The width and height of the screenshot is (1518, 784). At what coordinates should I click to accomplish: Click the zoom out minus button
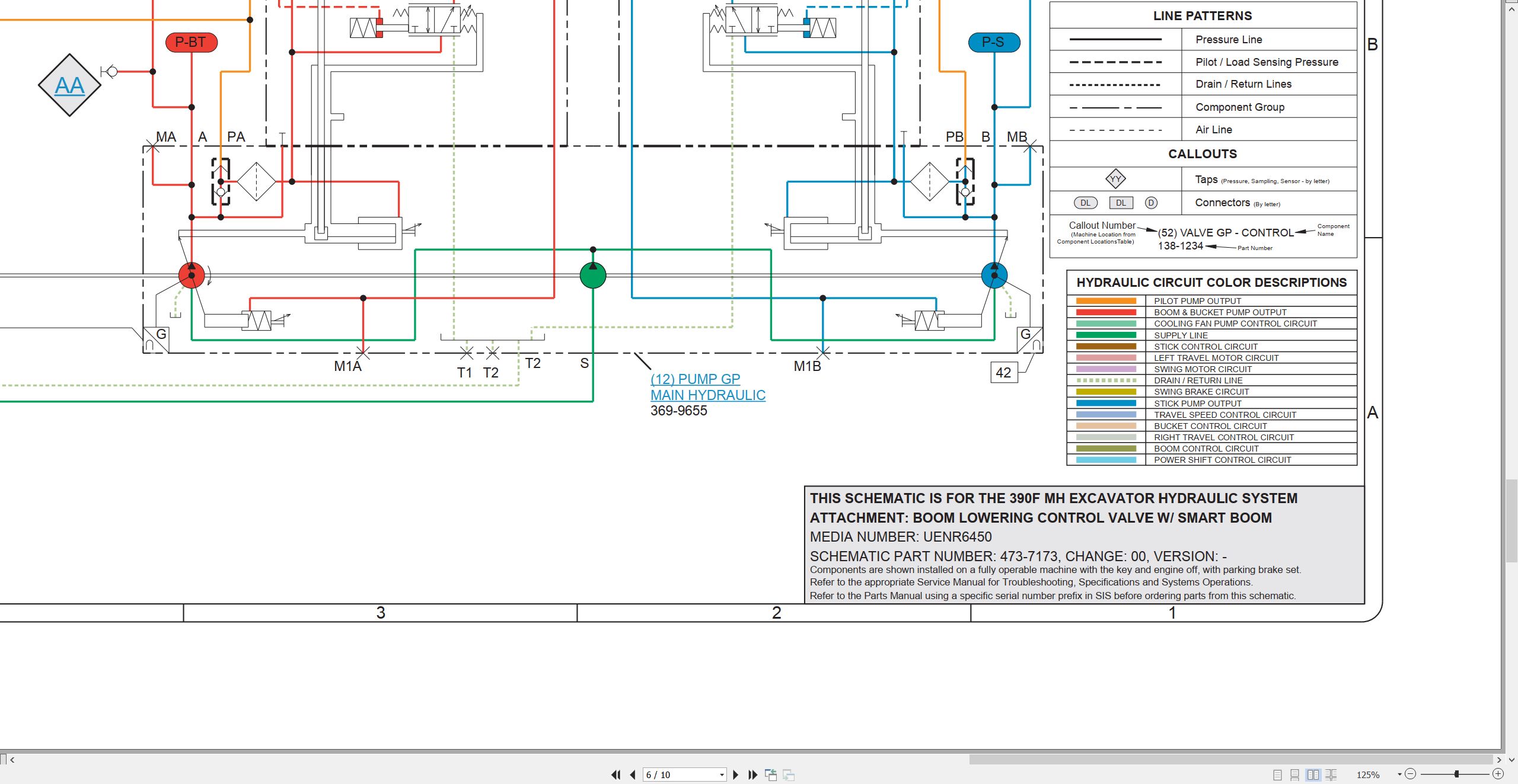pyautogui.click(x=1411, y=774)
